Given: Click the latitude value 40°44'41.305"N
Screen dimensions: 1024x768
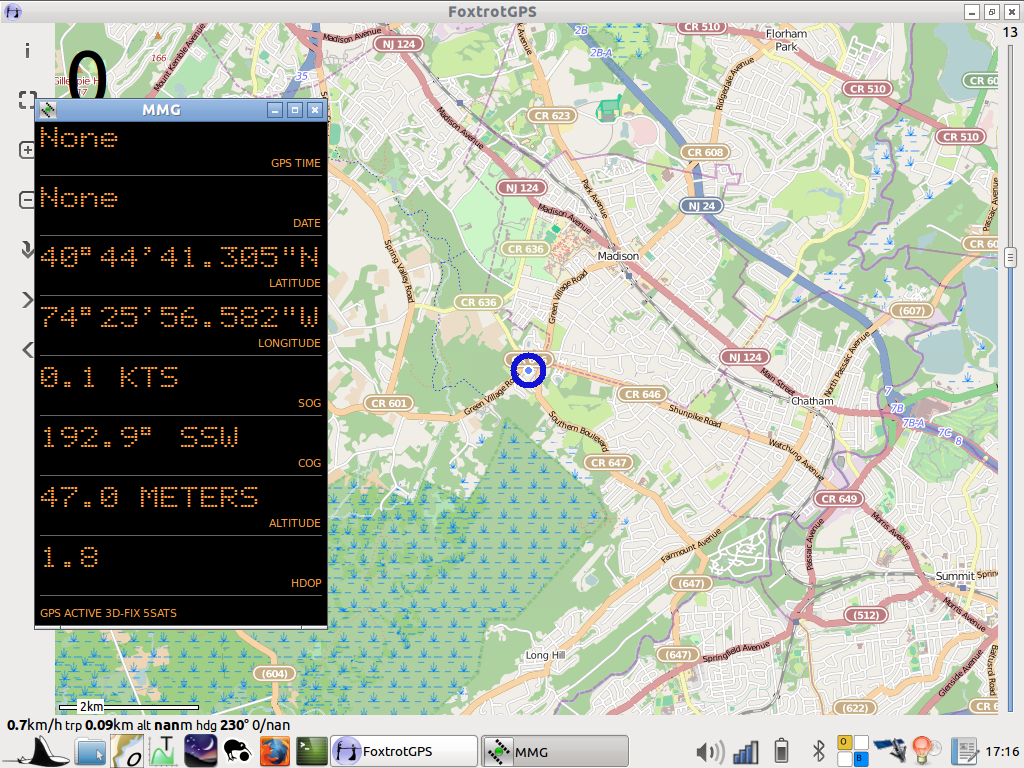Looking at the screenshot, I should point(180,257).
